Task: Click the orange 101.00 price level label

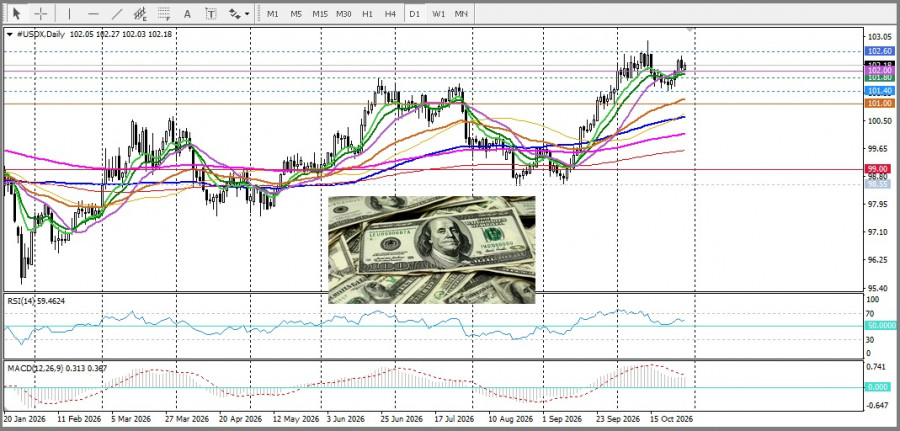Action: tap(879, 103)
